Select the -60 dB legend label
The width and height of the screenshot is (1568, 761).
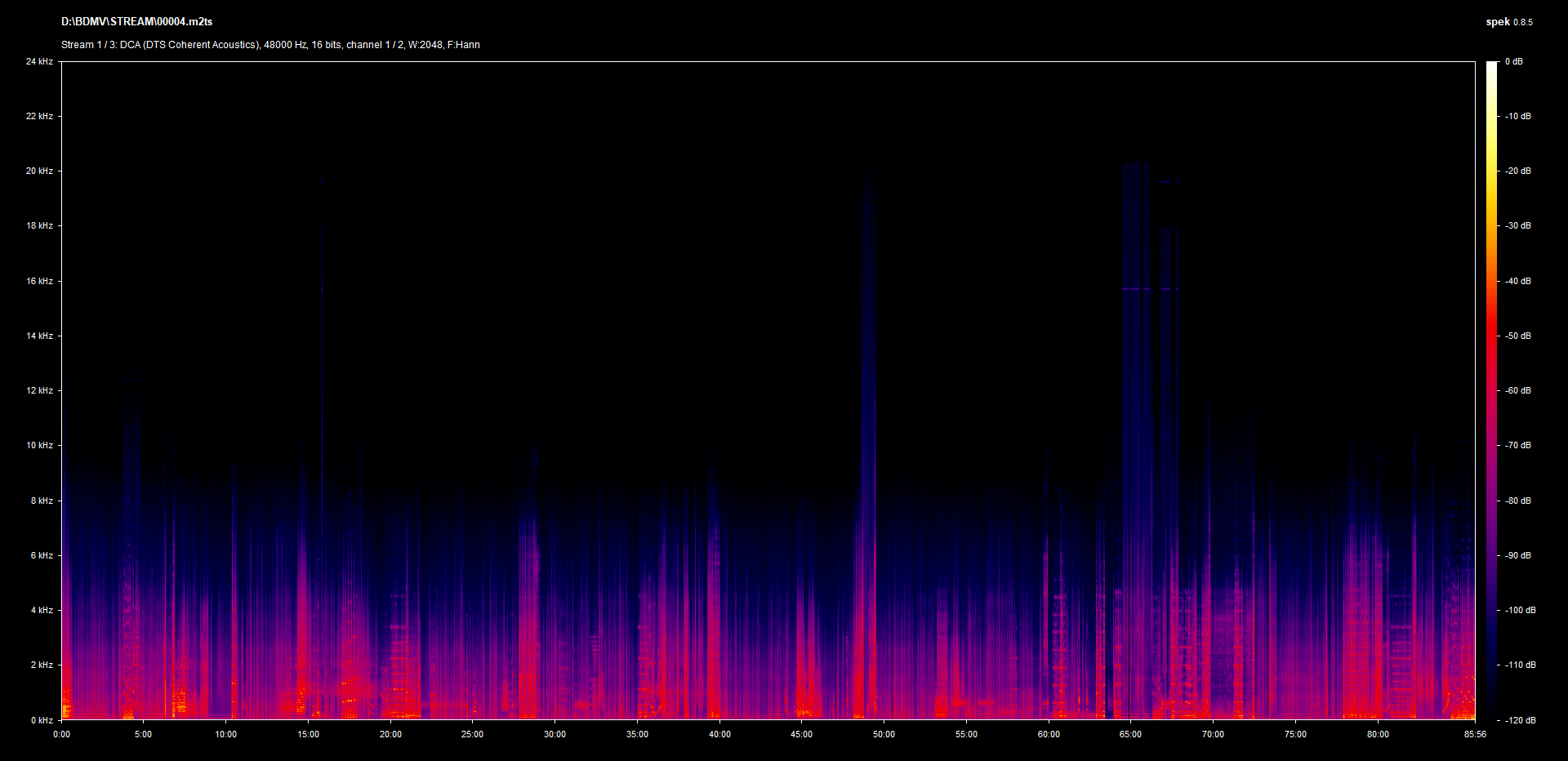pos(1518,390)
